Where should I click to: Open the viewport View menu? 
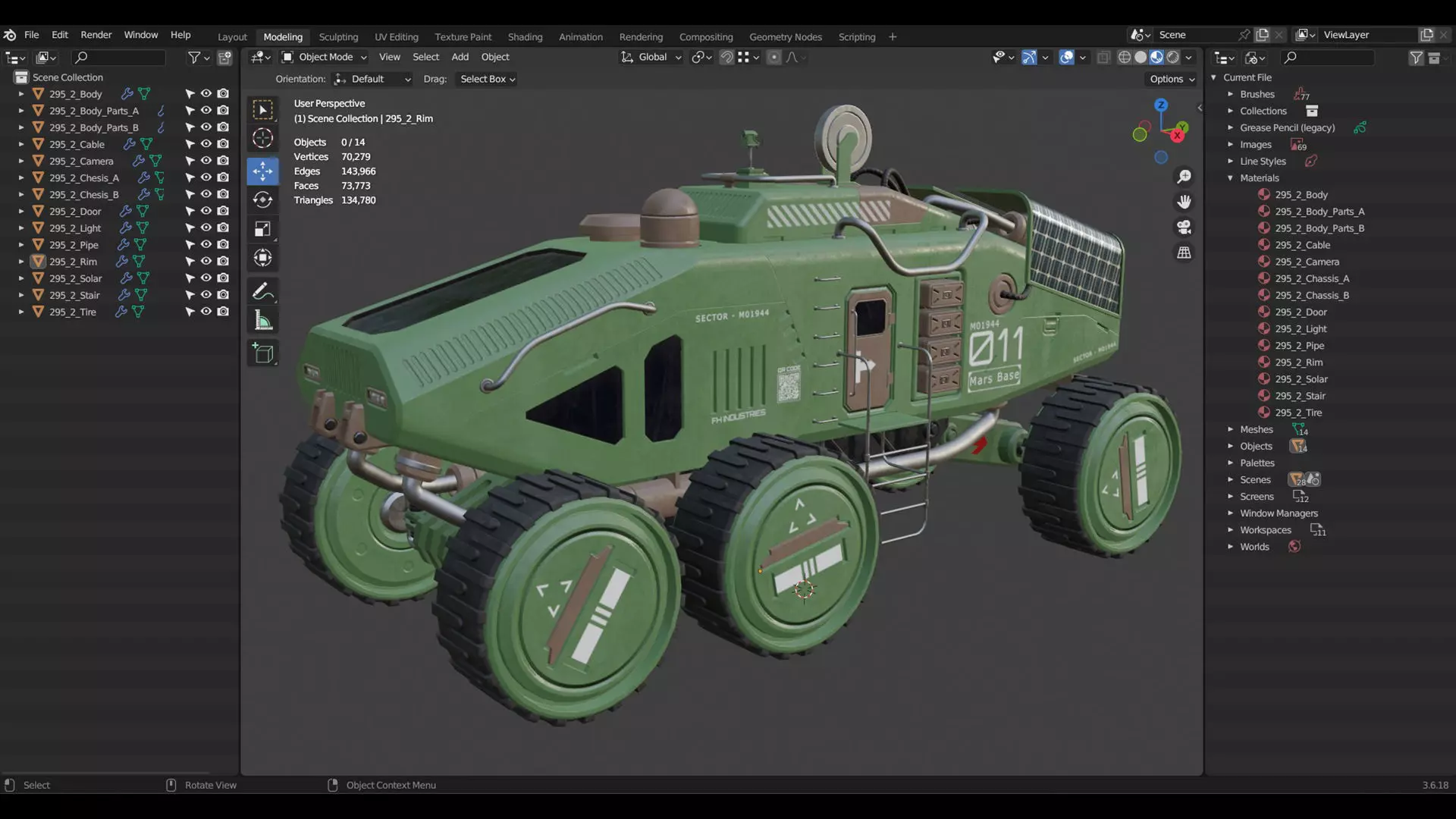point(390,57)
